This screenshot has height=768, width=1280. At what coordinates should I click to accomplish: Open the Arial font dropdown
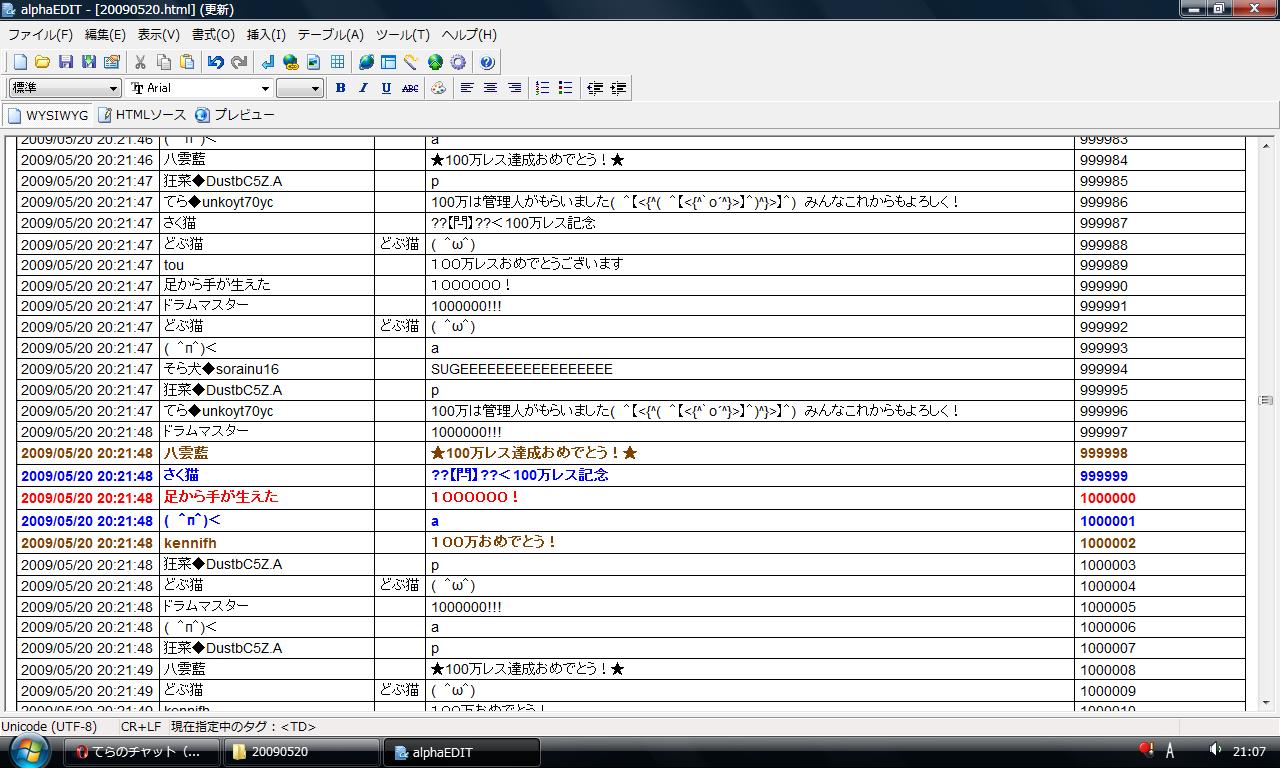[200, 88]
